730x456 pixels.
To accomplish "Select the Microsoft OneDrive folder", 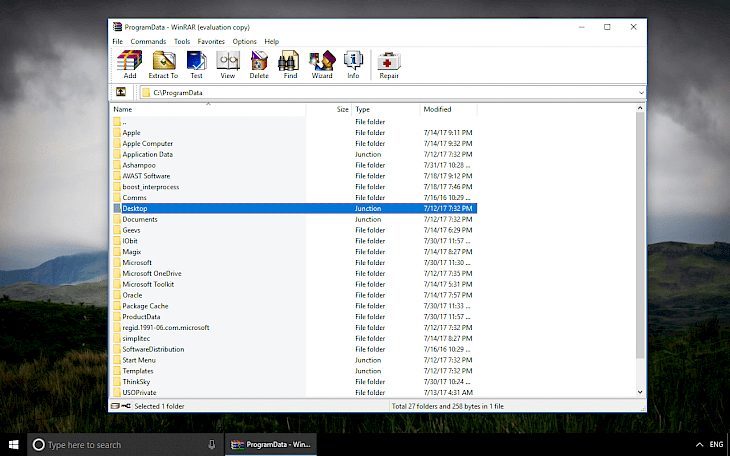I will point(294,273).
